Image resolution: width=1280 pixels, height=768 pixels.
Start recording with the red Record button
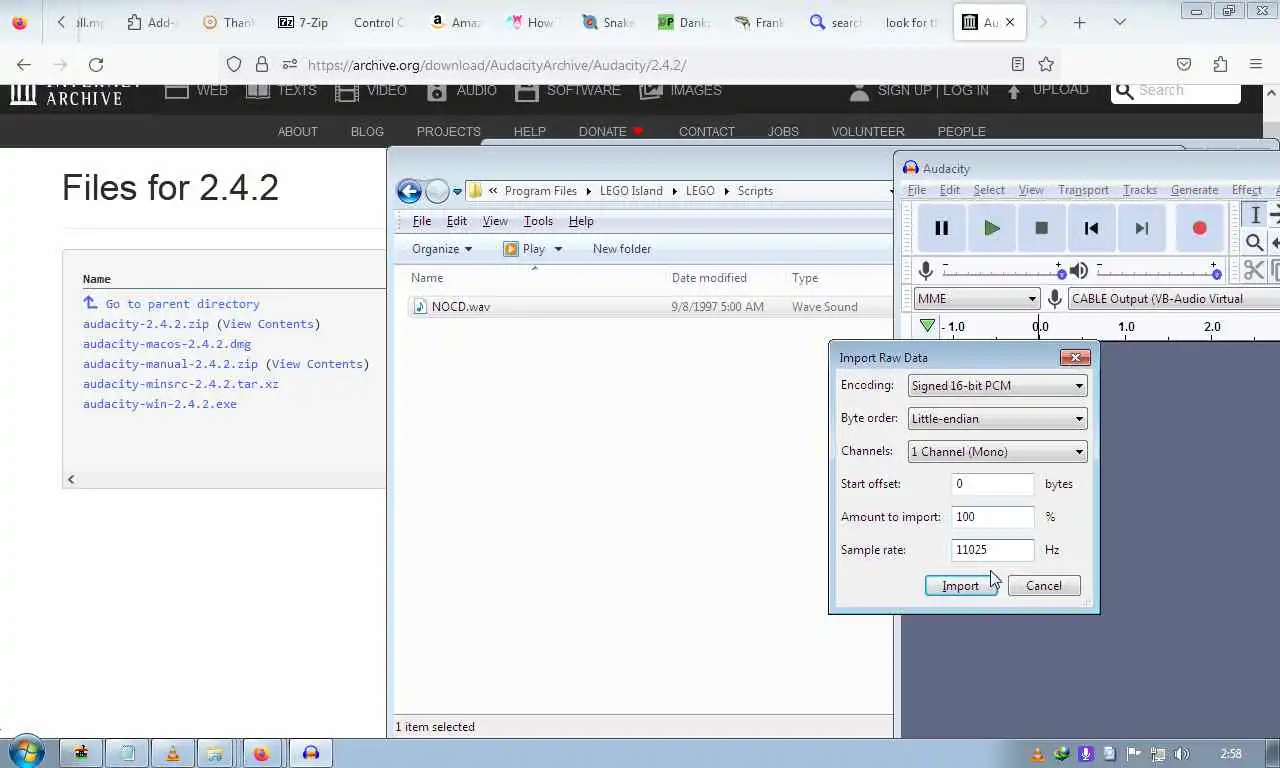click(x=1199, y=228)
